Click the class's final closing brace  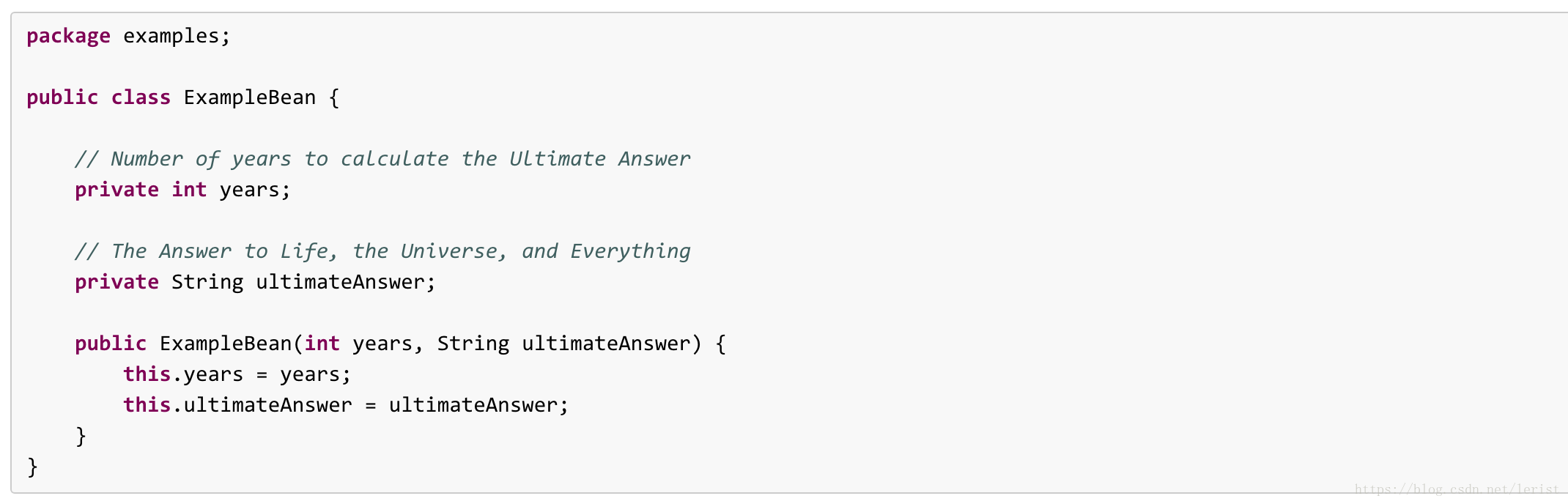click(32, 467)
